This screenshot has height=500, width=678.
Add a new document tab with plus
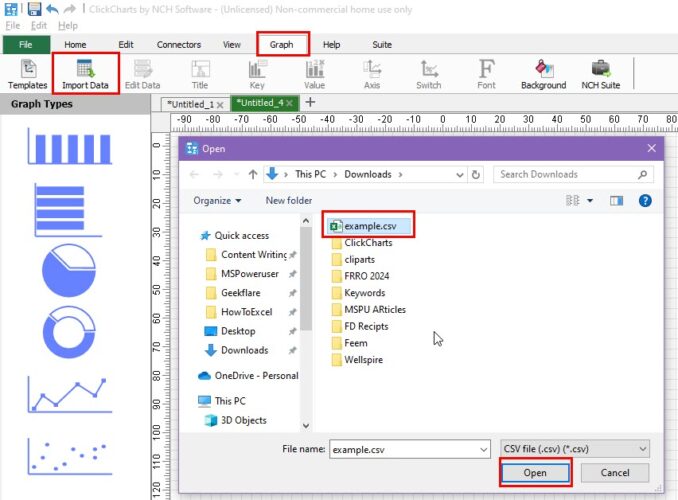click(310, 103)
